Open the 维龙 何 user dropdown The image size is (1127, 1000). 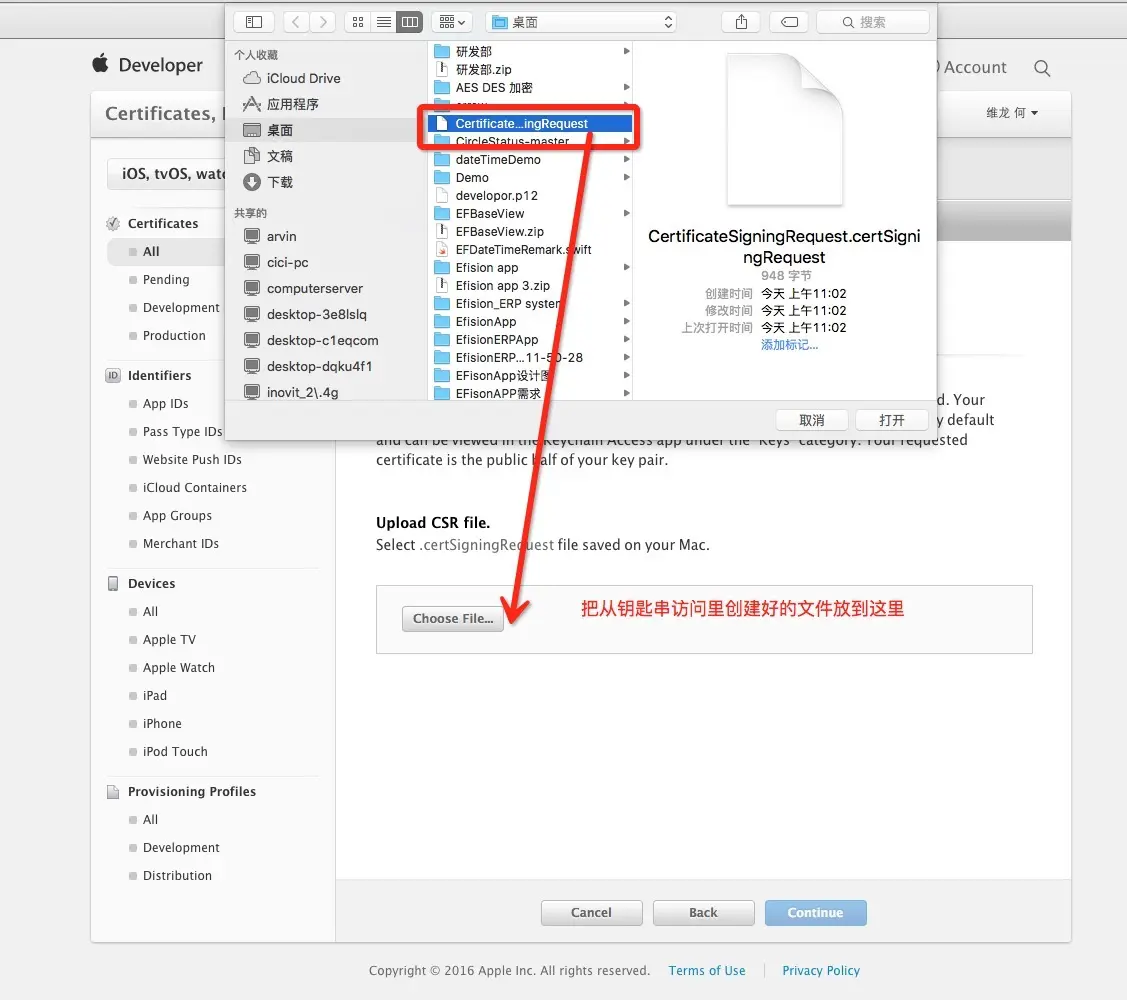(x=1012, y=113)
